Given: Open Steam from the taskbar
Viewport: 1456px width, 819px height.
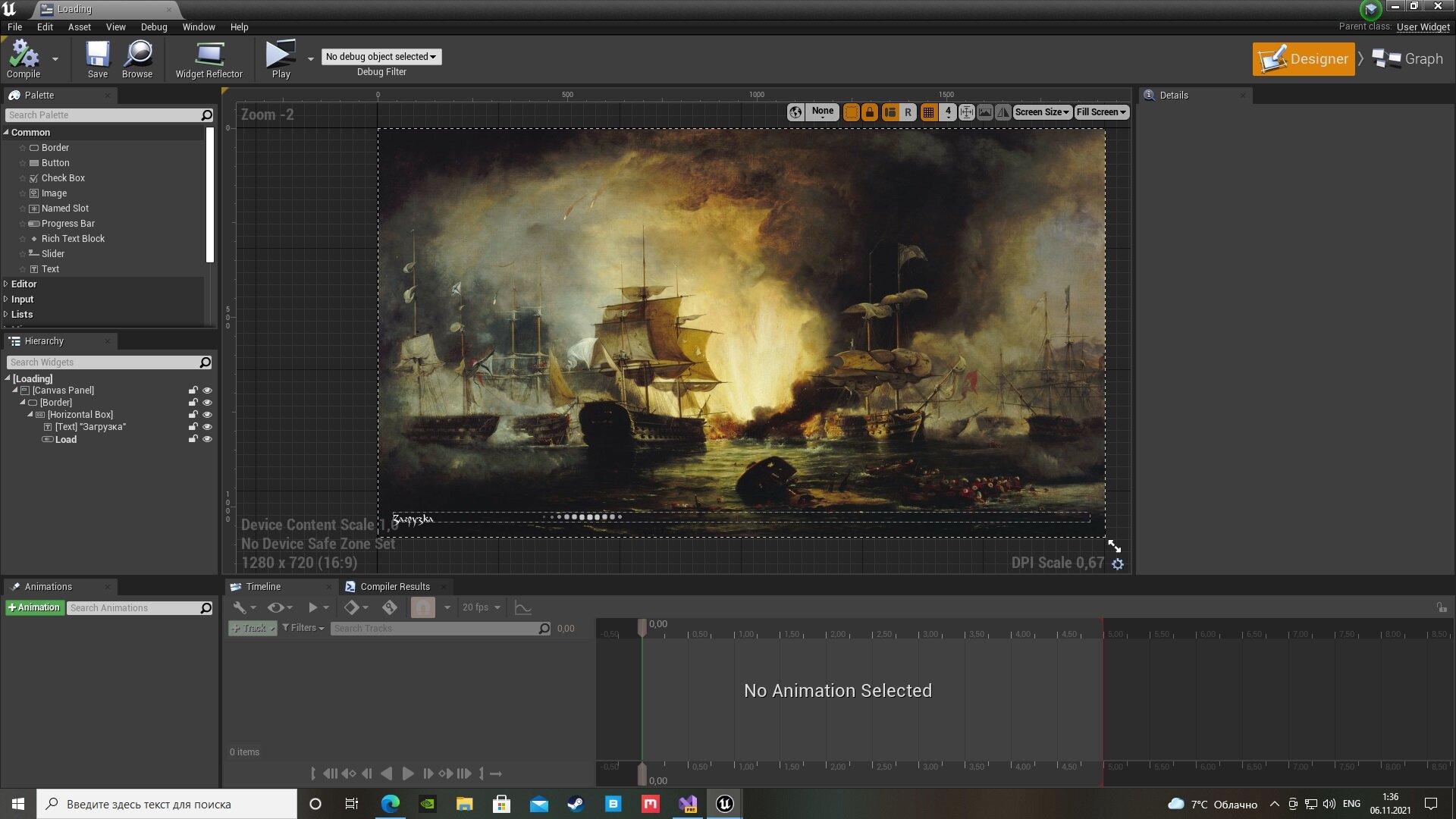Looking at the screenshot, I should [x=576, y=804].
